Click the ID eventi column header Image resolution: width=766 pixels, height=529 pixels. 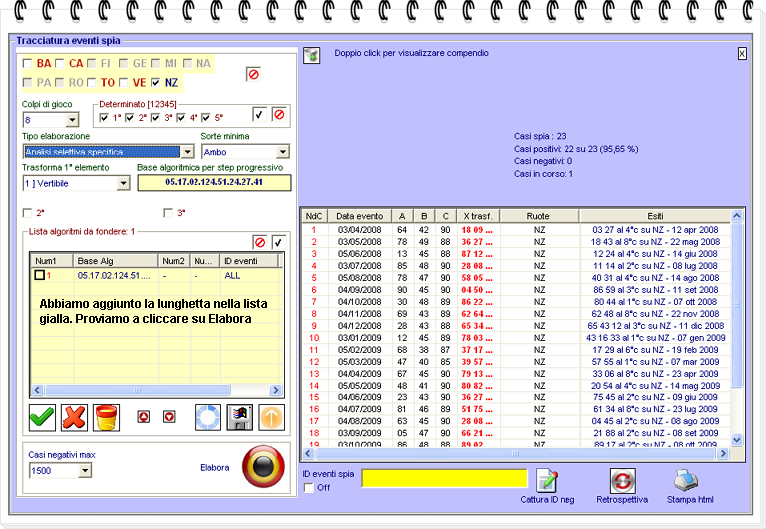(x=249, y=261)
